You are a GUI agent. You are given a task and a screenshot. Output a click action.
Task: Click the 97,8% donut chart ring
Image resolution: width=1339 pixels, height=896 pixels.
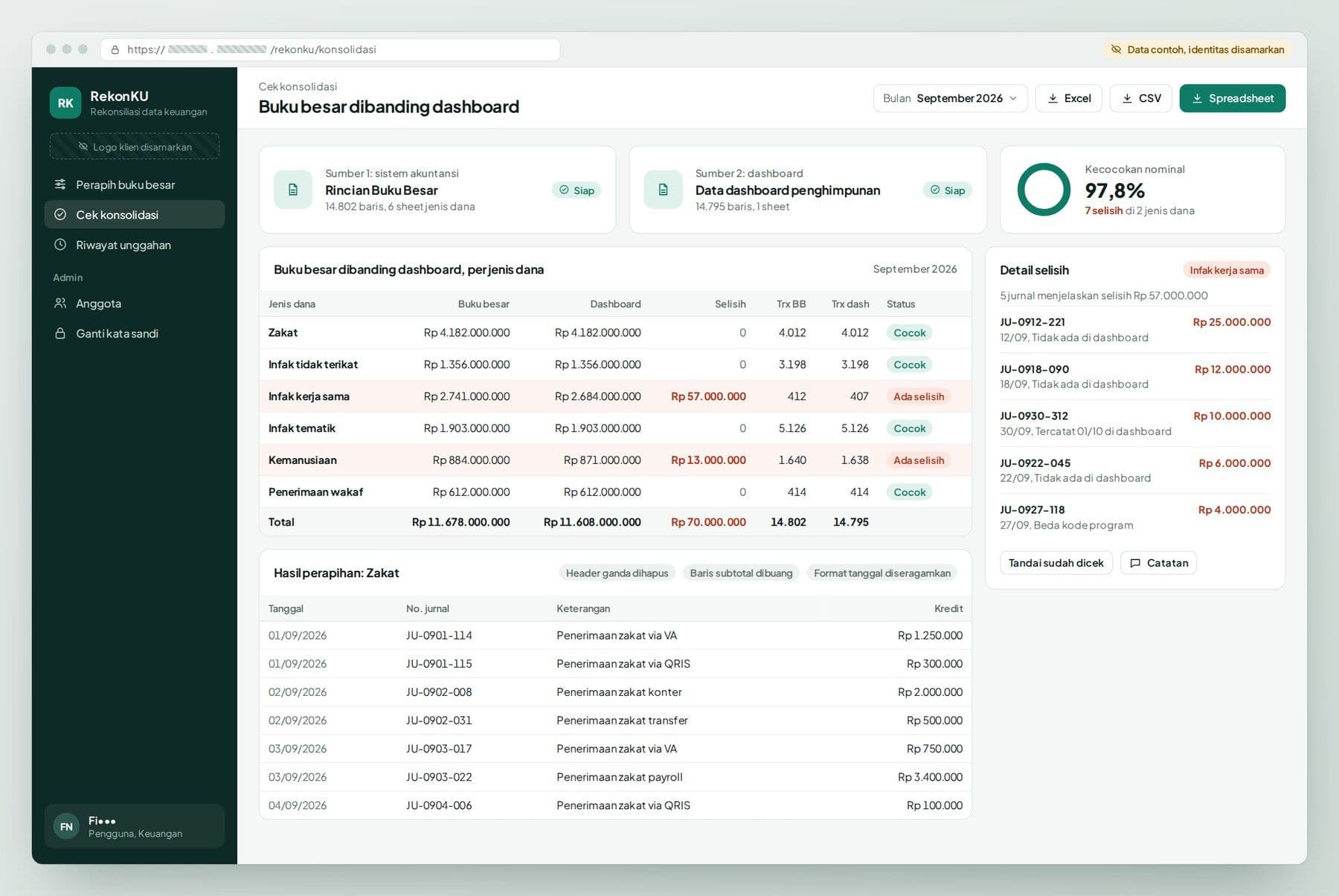(x=1044, y=190)
